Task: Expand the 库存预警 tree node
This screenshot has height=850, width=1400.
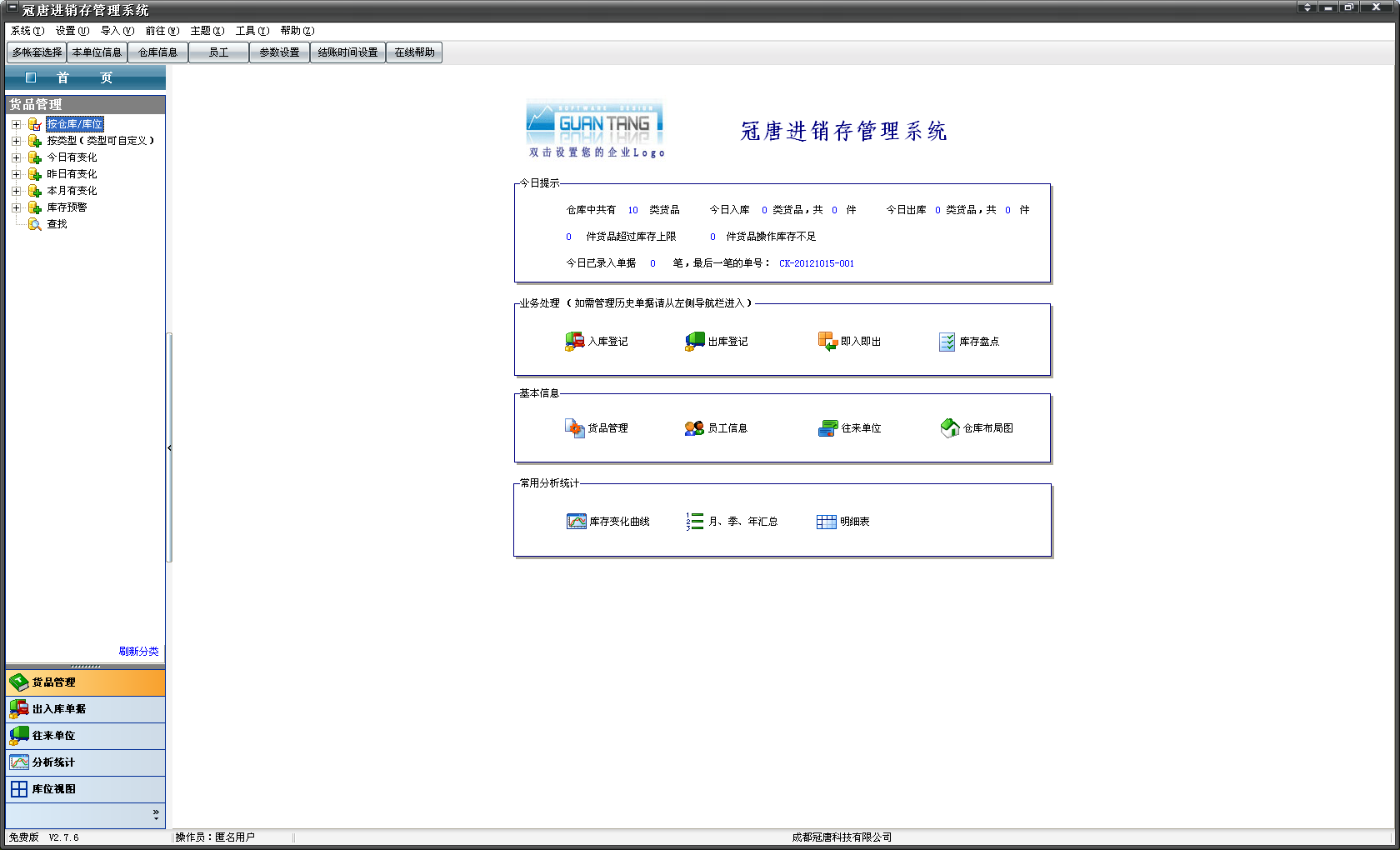Action: pos(16,207)
